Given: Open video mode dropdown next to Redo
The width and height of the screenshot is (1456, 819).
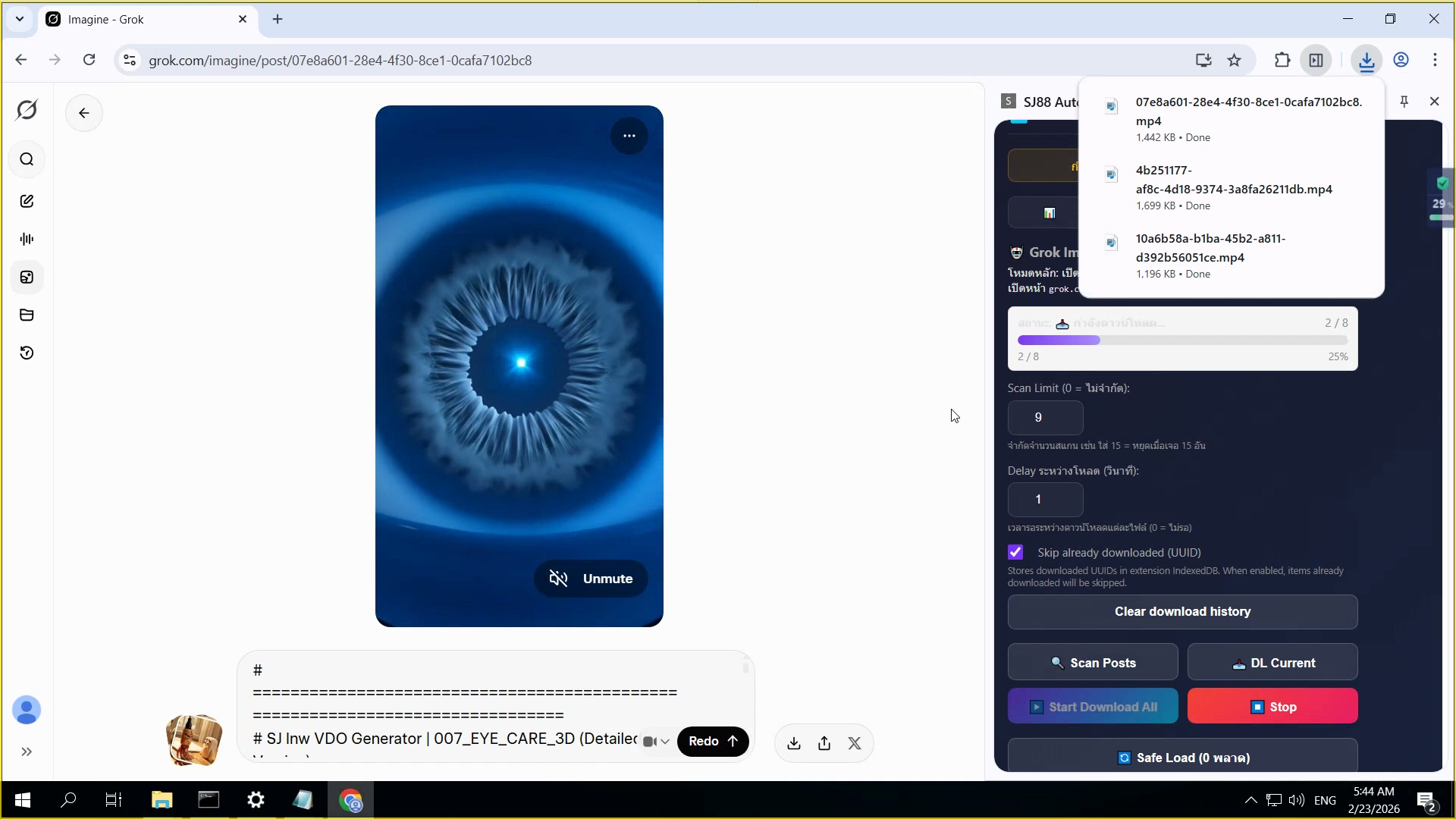Looking at the screenshot, I should tap(656, 742).
